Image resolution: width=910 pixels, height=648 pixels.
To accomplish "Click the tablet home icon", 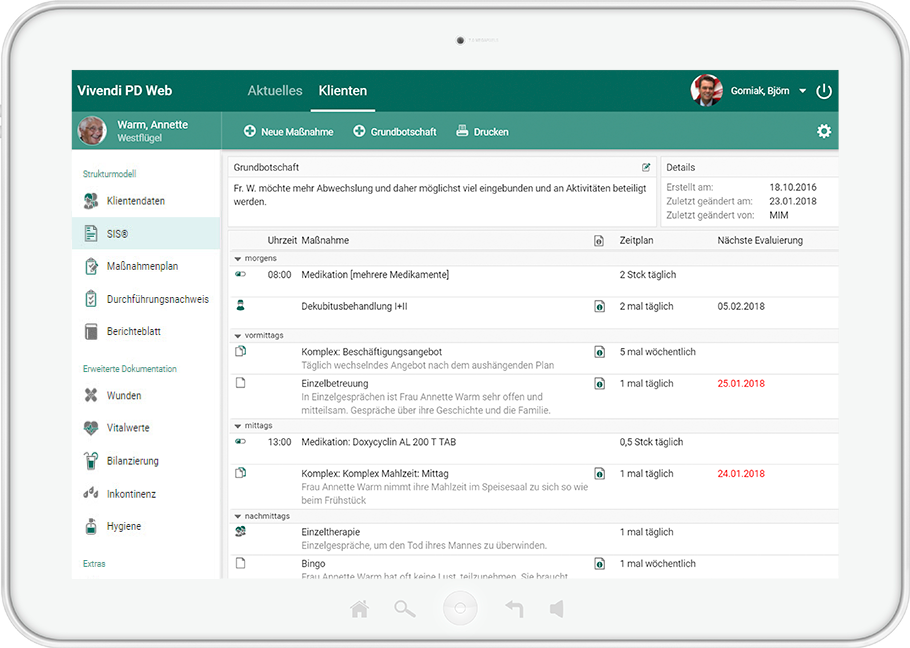I will pos(360,609).
